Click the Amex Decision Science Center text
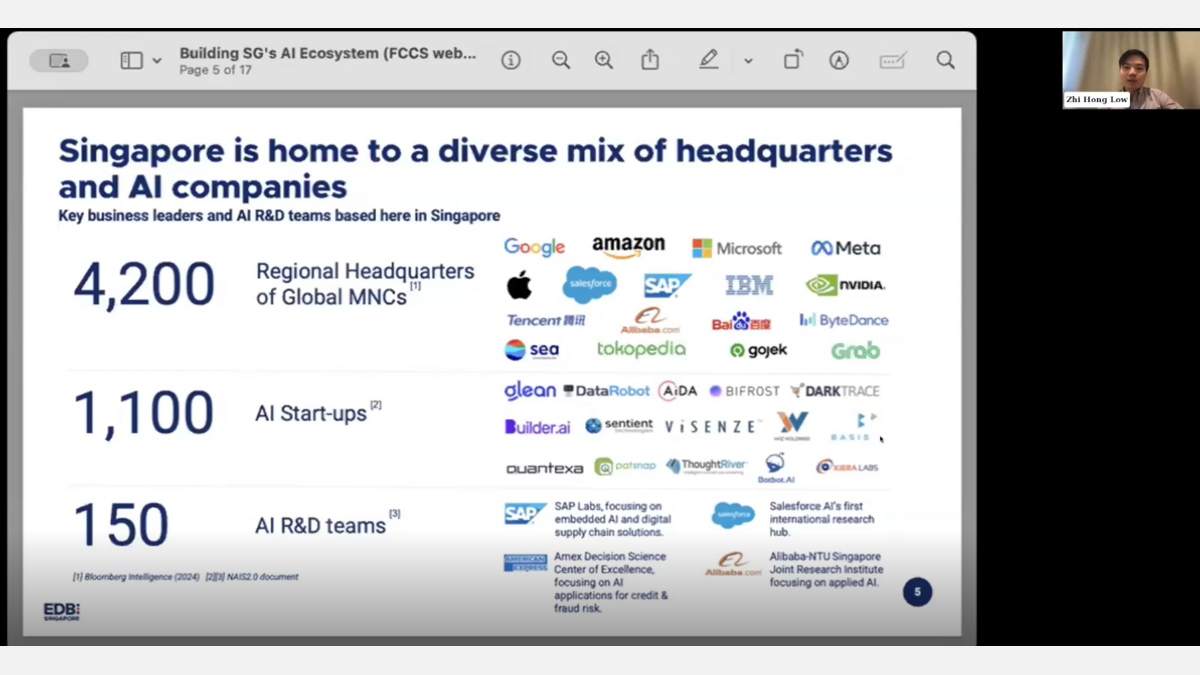This screenshot has width=1200, height=675. pos(612,582)
